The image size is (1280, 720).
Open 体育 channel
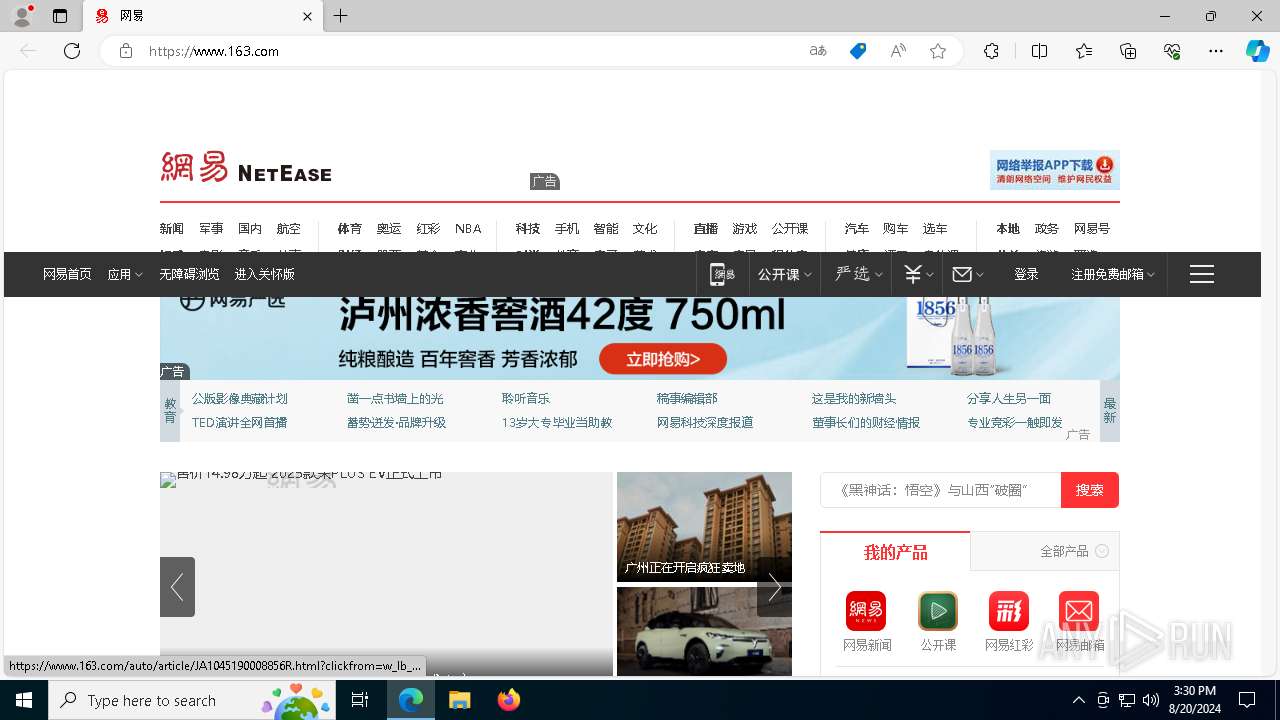coord(350,229)
